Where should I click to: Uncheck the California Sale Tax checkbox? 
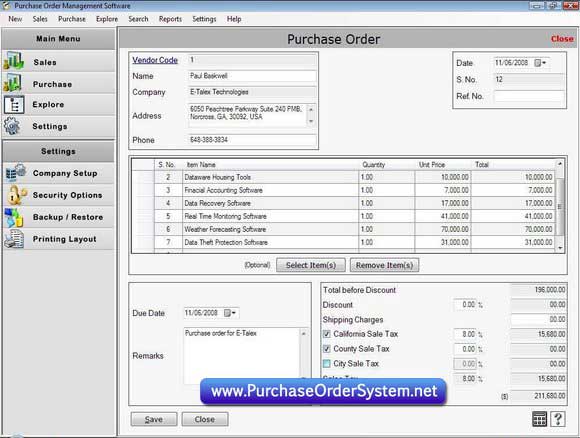point(327,334)
